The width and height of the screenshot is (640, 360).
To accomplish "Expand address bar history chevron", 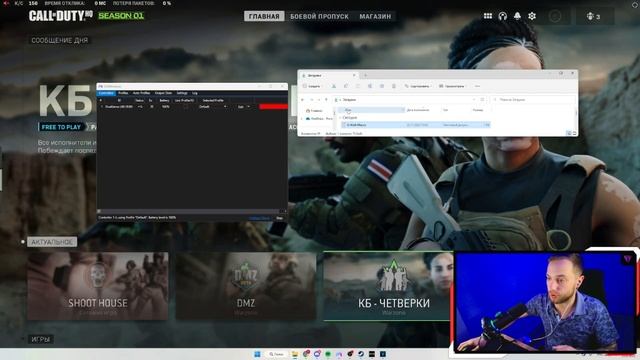I will (474, 100).
